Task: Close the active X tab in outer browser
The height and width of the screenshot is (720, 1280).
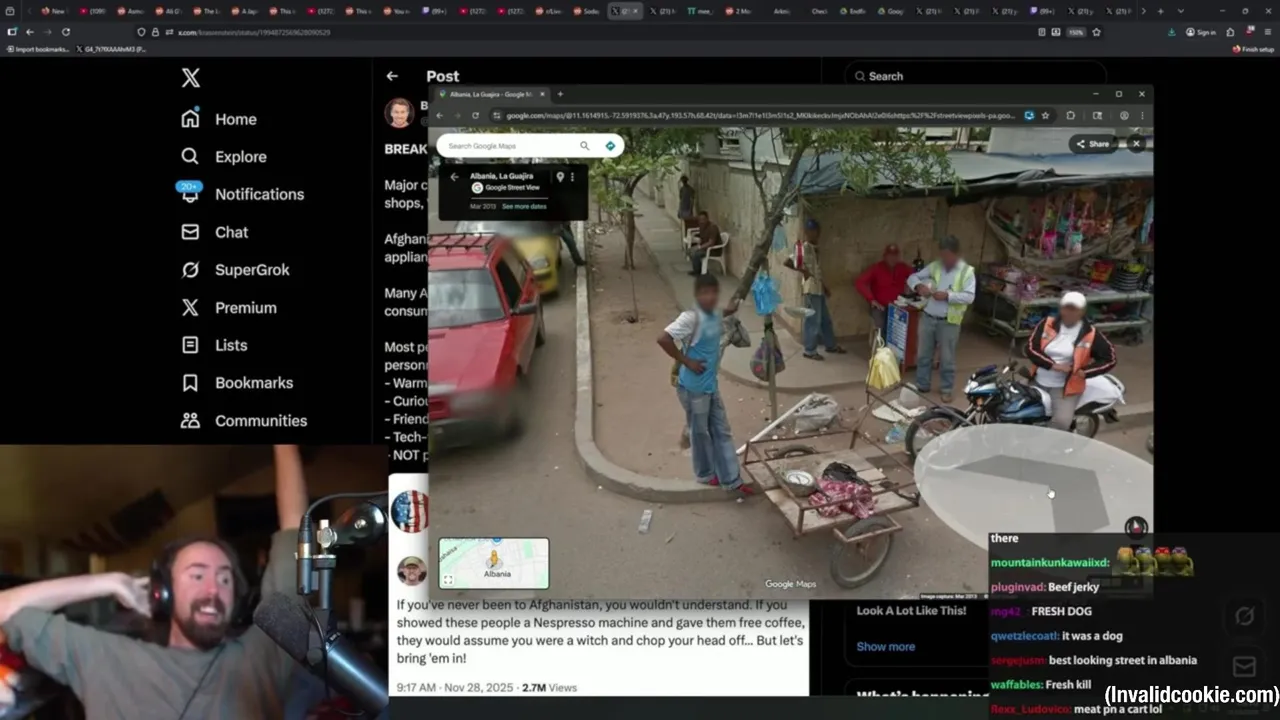Action: [x=635, y=11]
